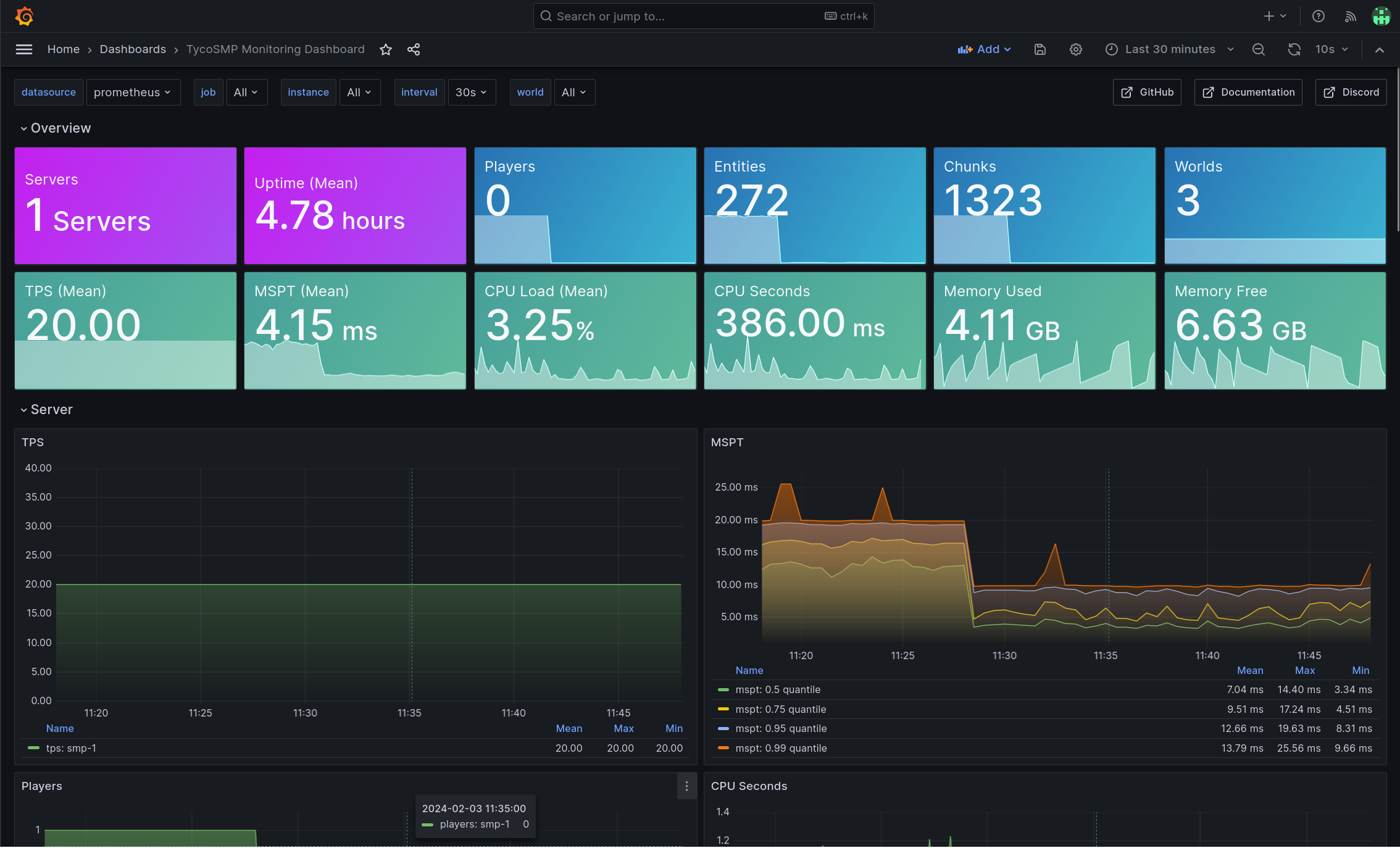The width and height of the screenshot is (1400, 848).
Task: Sort MSPT legend by Max column
Action: point(1305,670)
